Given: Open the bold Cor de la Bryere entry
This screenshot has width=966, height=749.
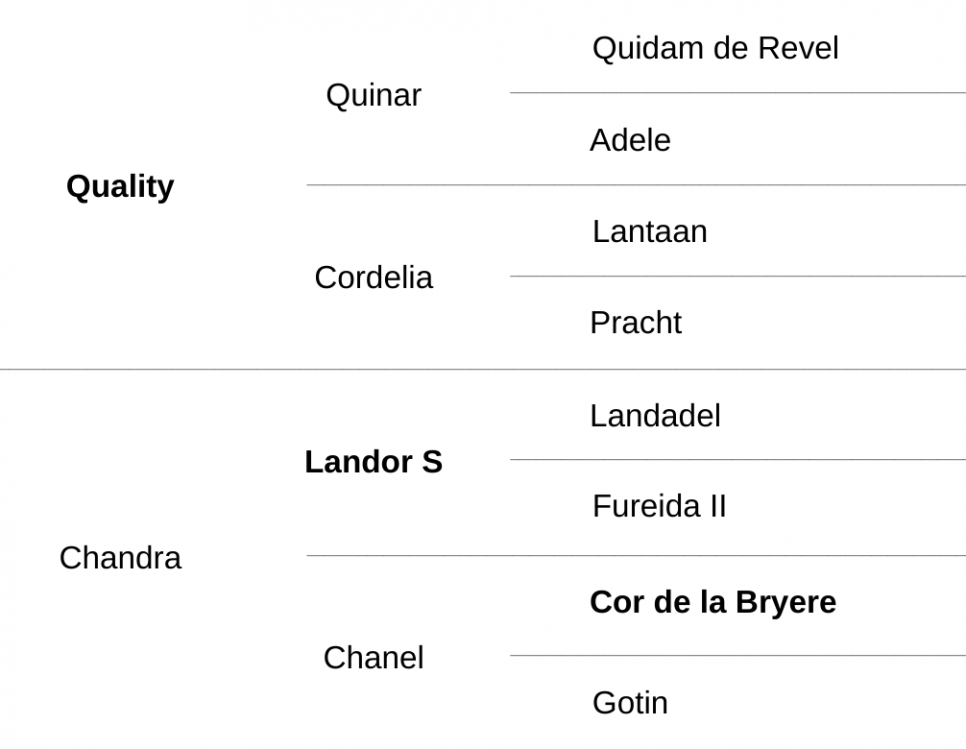Looking at the screenshot, I should (713, 602).
